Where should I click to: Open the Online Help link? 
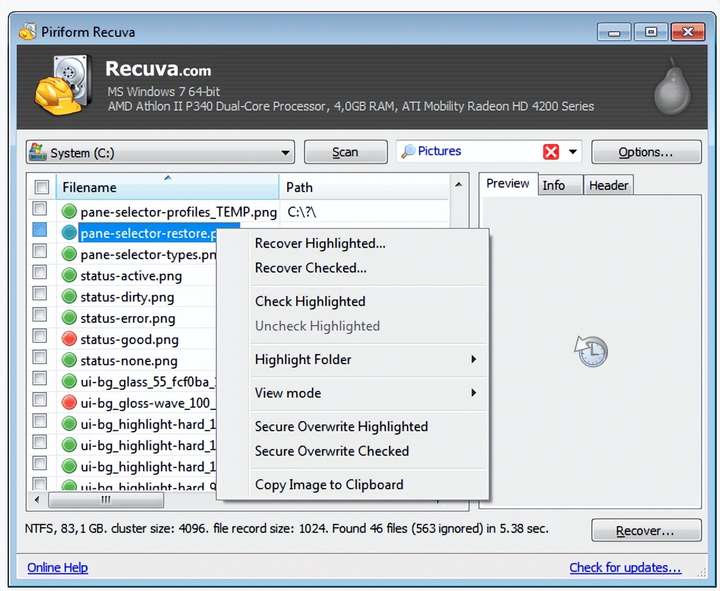click(57, 568)
